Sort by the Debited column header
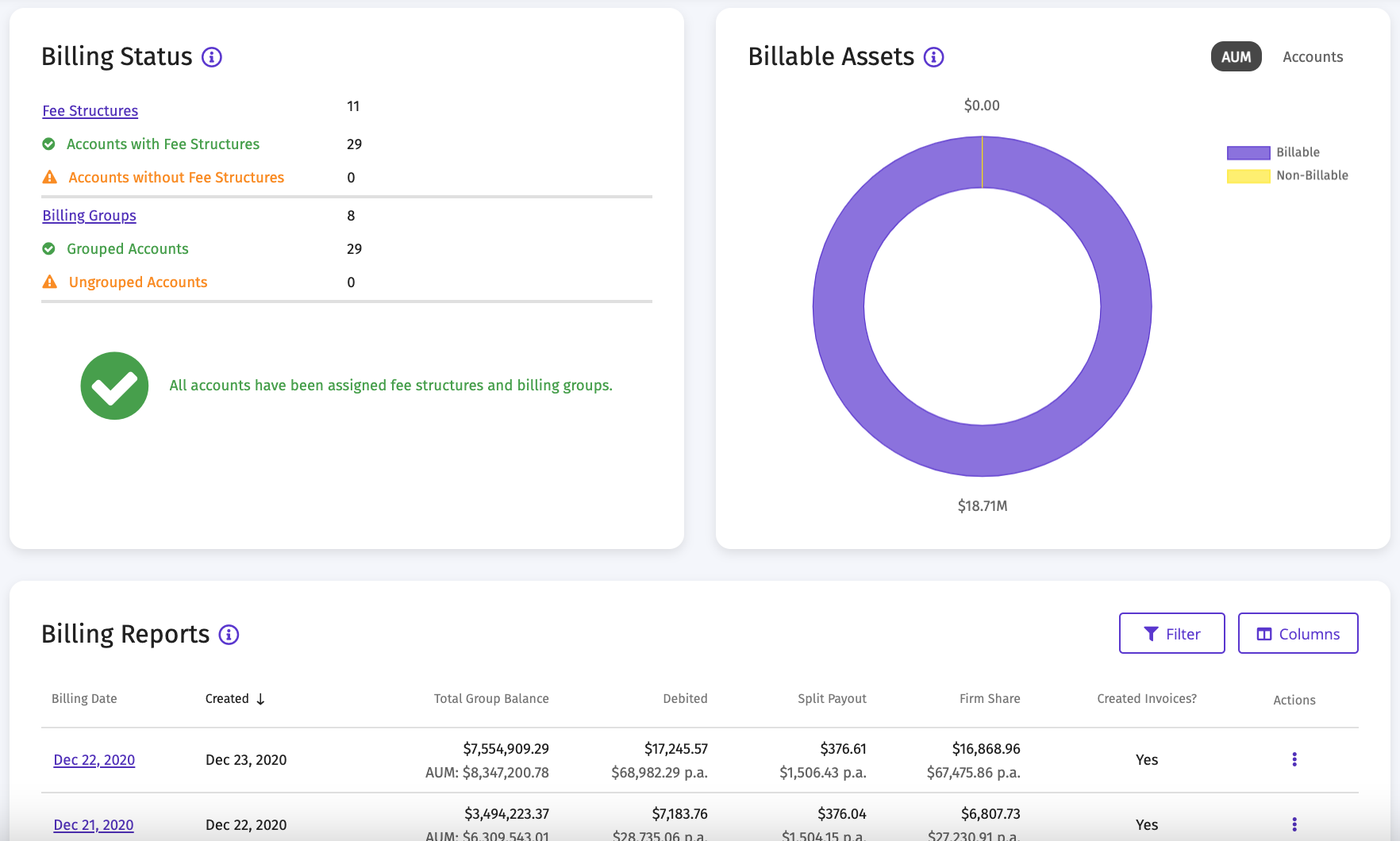 tap(685, 699)
